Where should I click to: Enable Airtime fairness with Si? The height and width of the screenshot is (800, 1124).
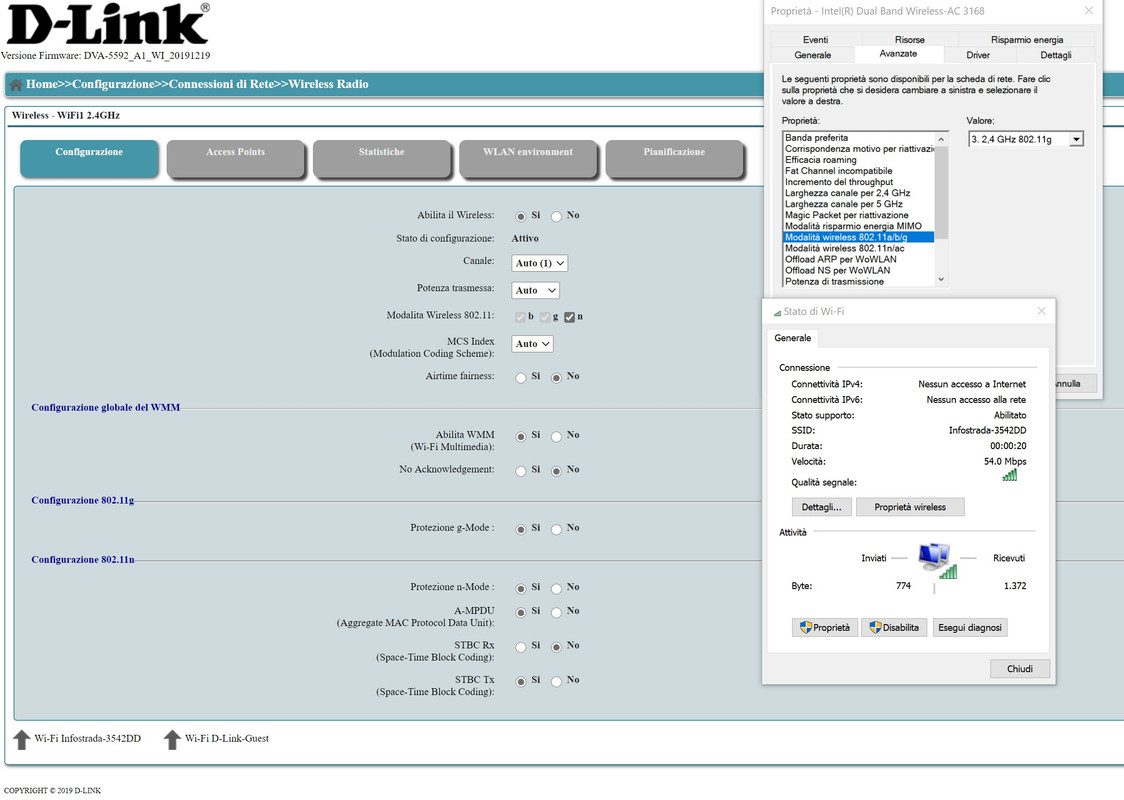click(520, 378)
